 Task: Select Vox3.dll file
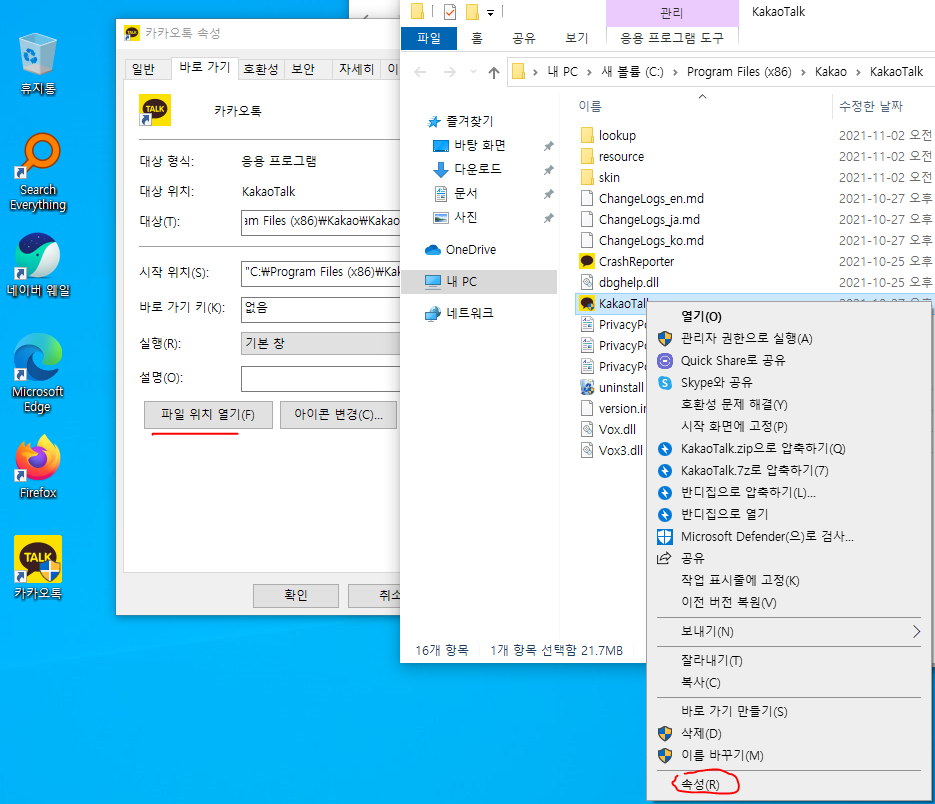612,450
